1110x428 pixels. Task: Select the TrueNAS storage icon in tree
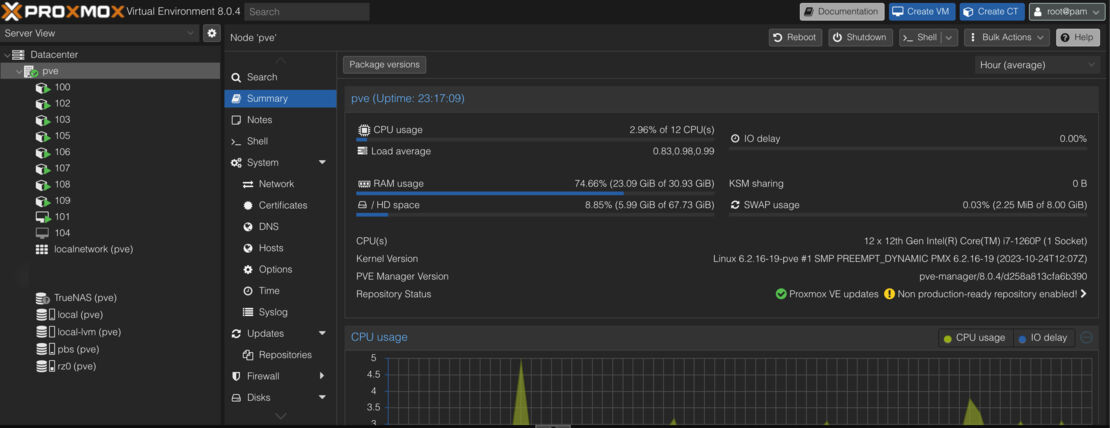point(43,298)
